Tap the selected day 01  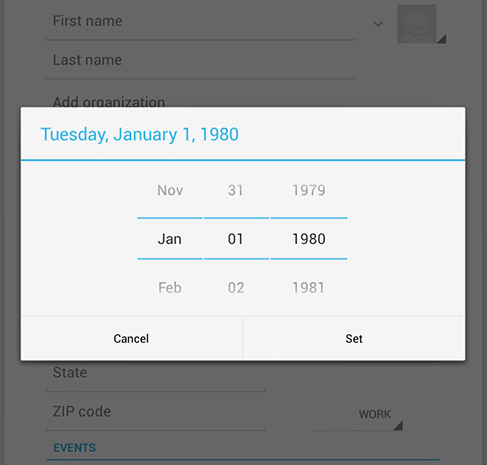tap(236, 239)
